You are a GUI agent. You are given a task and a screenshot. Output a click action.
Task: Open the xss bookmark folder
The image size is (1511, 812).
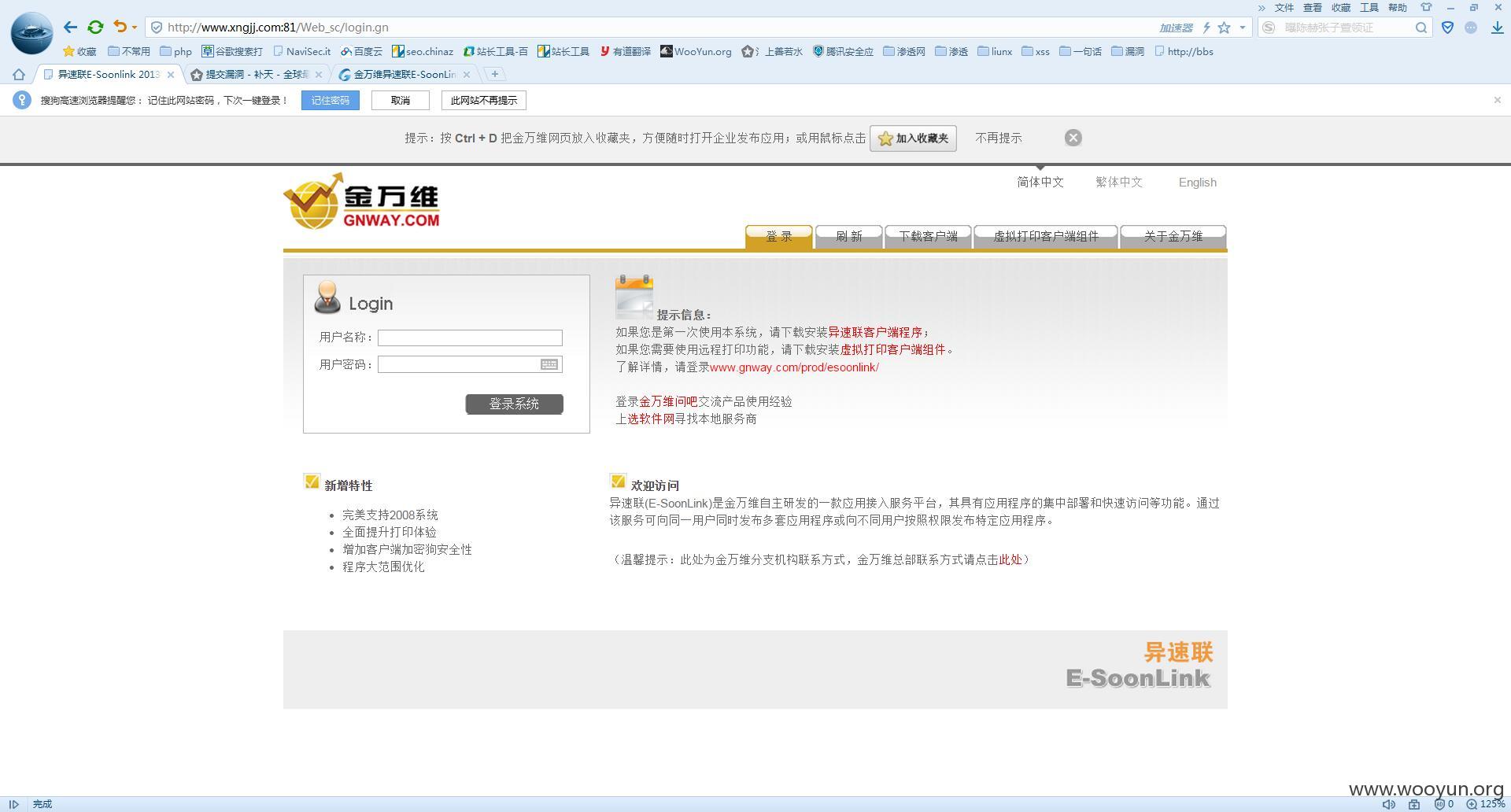[x=1036, y=52]
